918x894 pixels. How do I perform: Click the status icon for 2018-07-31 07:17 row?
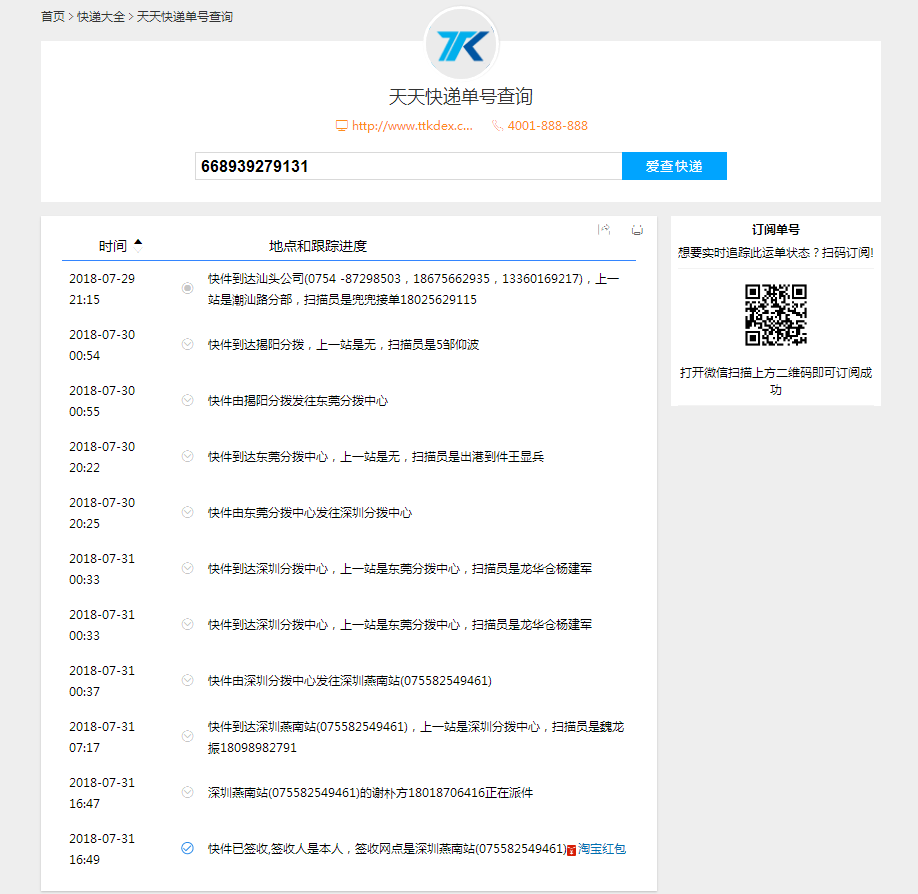coord(187,736)
